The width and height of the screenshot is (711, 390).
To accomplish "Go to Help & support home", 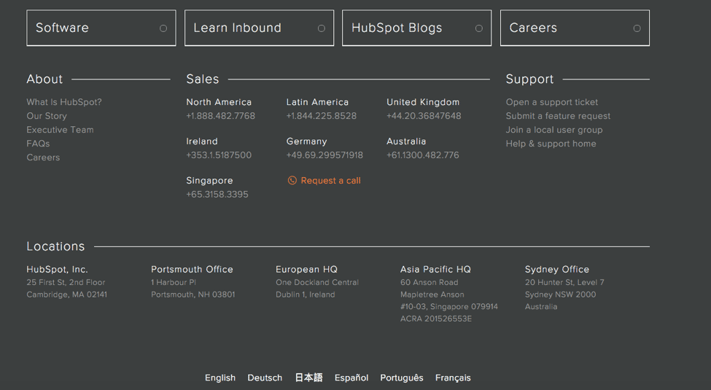I will (x=551, y=144).
